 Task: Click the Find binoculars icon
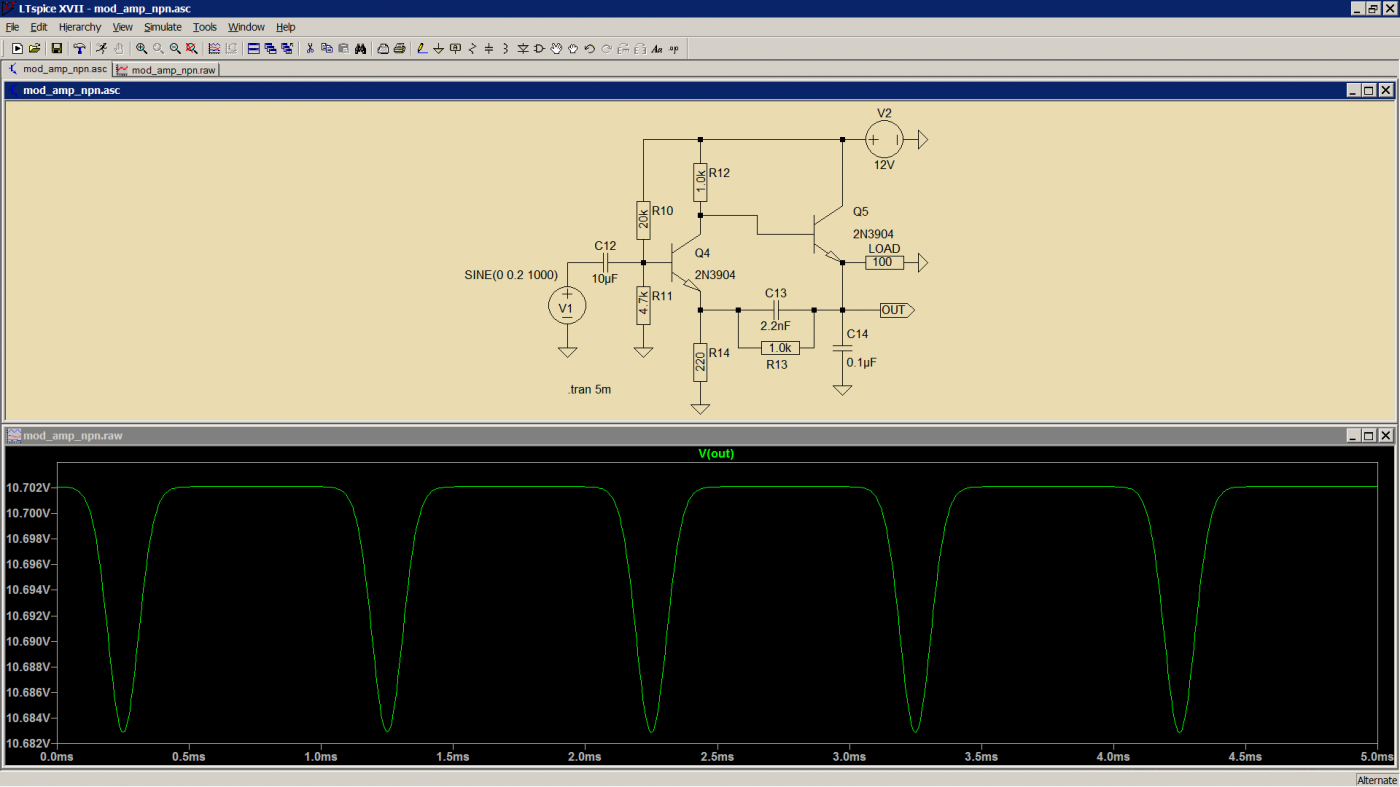click(360, 48)
